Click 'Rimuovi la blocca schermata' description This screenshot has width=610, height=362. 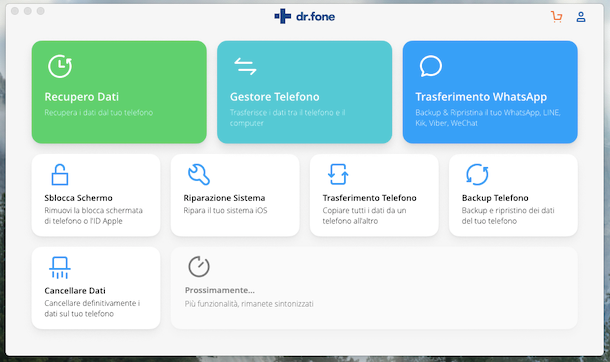[x=93, y=216]
